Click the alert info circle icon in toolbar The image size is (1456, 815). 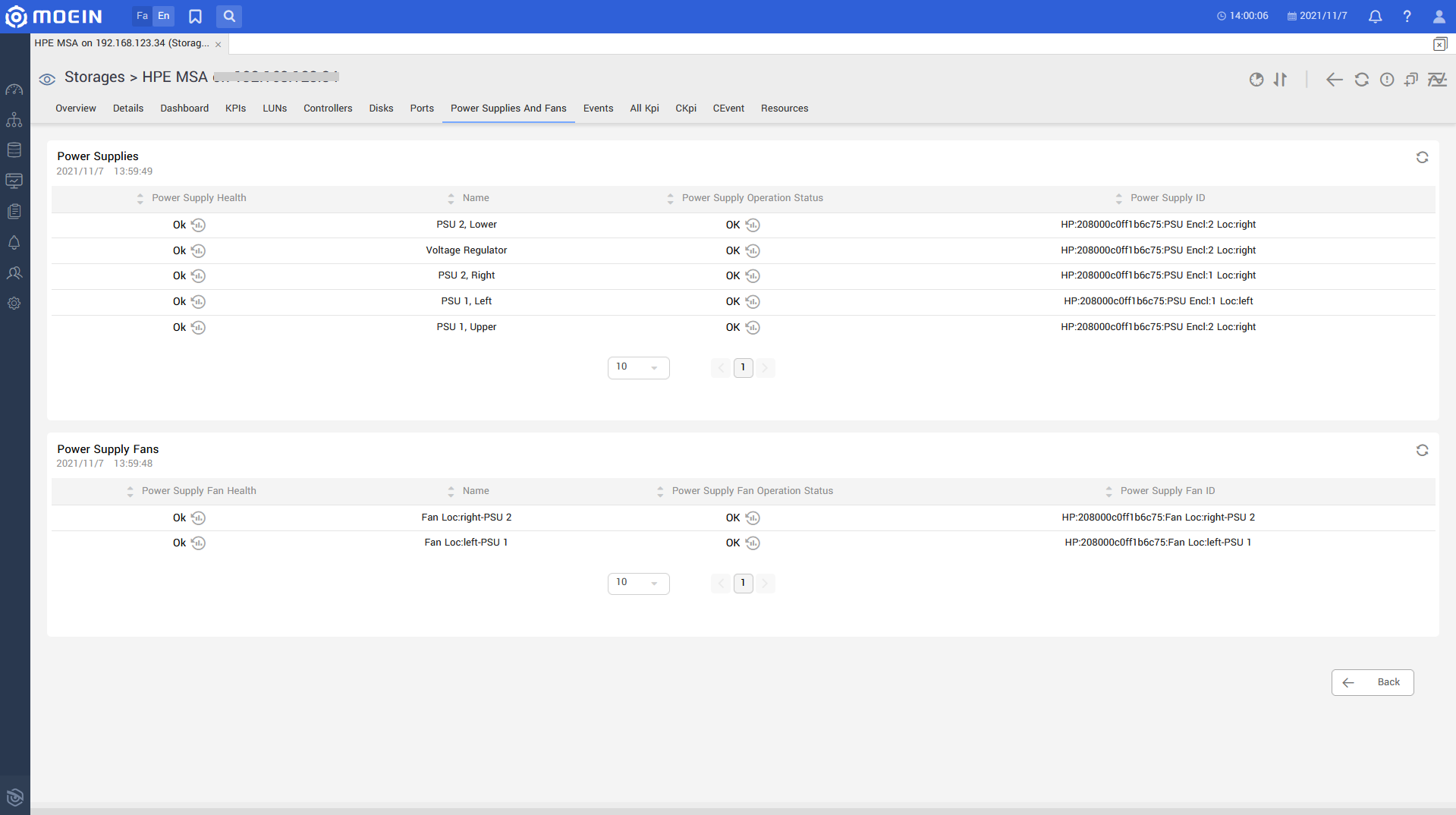pyautogui.click(x=1387, y=80)
